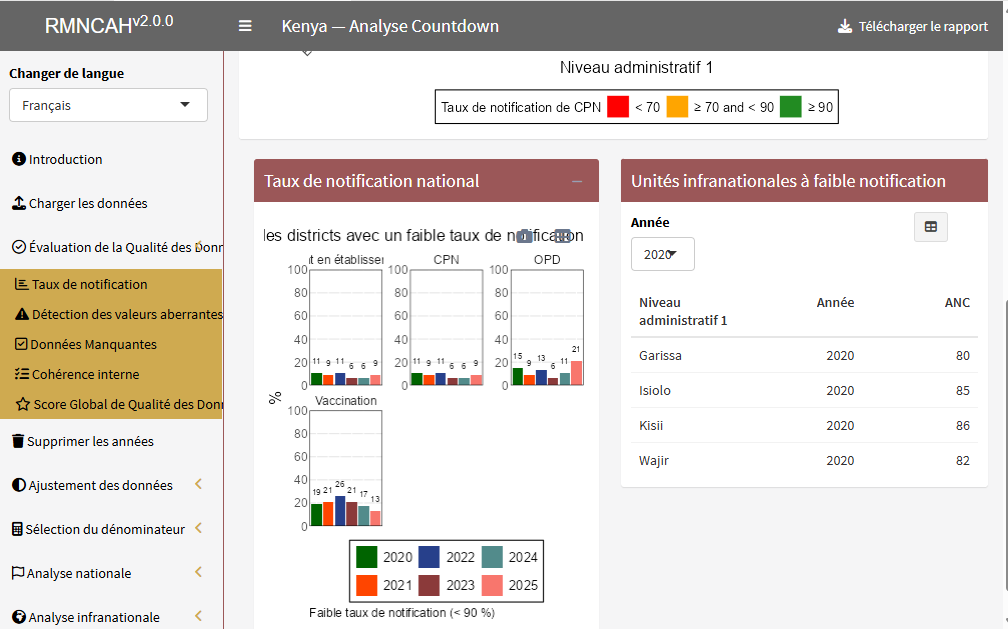Click the list icon beside Cohérence interne
Image resolution: width=1008 pixels, height=629 pixels.
[22, 374]
